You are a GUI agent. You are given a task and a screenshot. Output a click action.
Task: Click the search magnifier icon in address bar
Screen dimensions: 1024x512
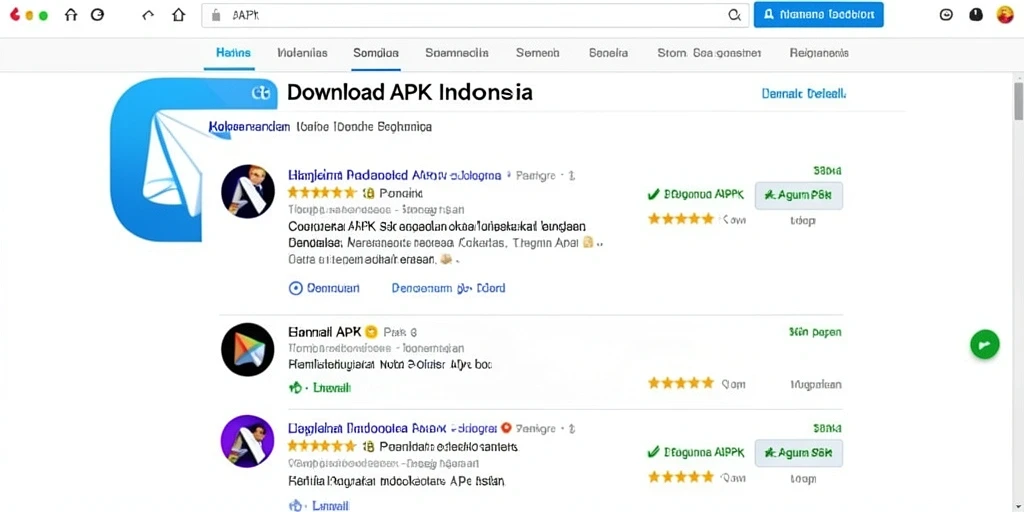pyautogui.click(x=734, y=16)
